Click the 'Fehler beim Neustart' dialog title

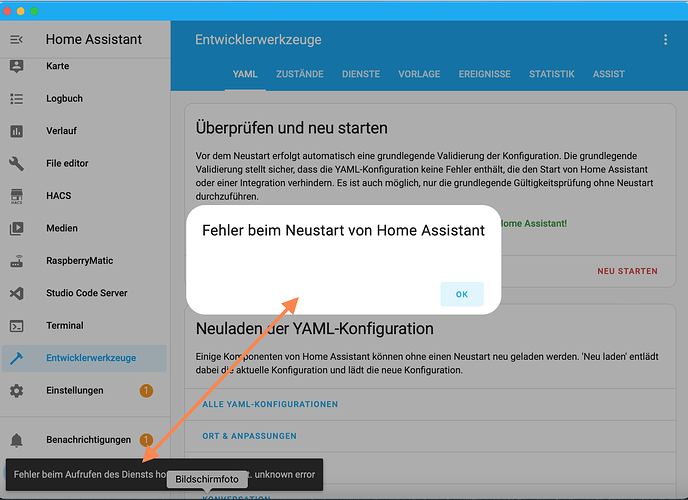click(x=343, y=230)
